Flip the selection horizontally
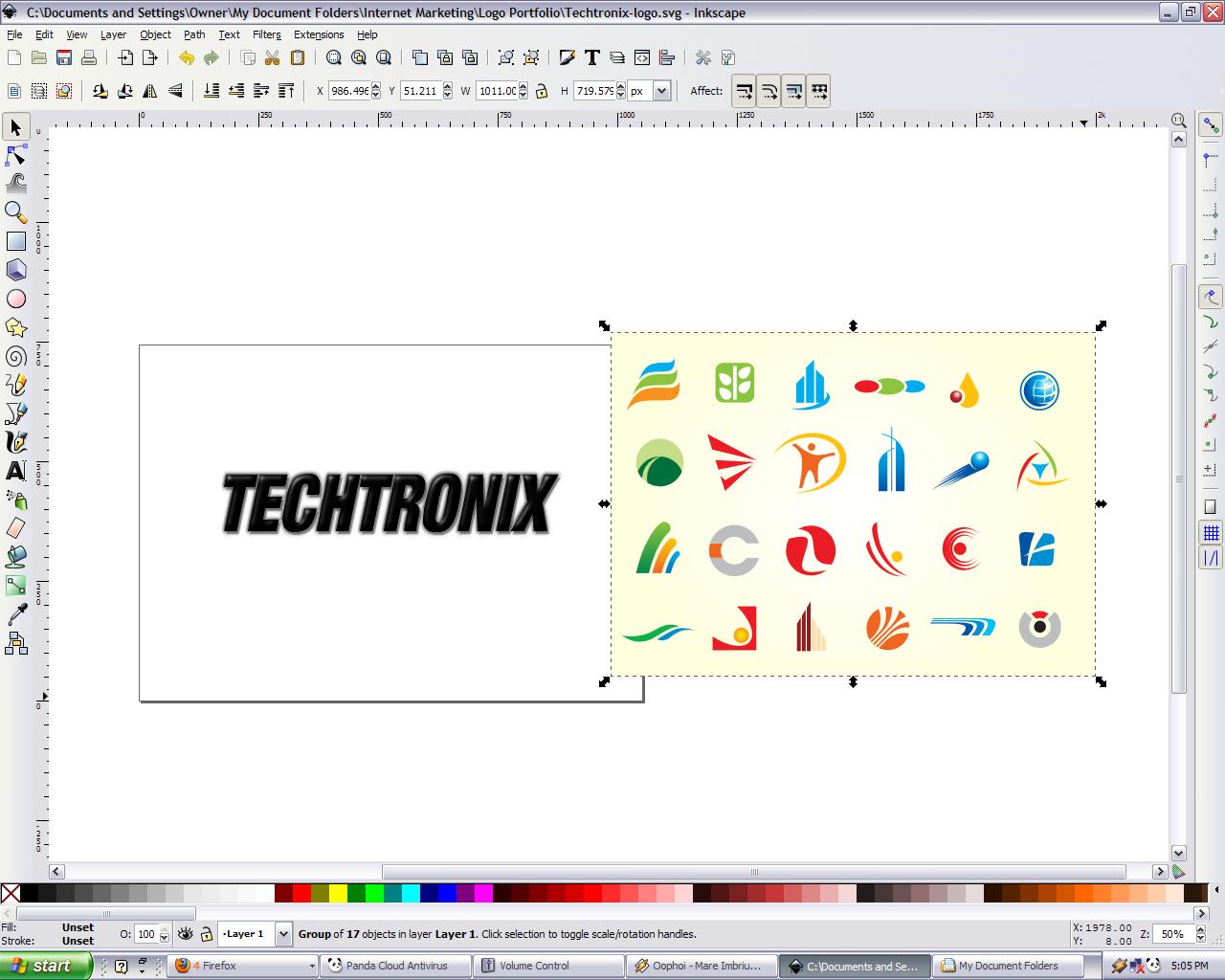This screenshot has height=980, width=1225. click(150, 91)
